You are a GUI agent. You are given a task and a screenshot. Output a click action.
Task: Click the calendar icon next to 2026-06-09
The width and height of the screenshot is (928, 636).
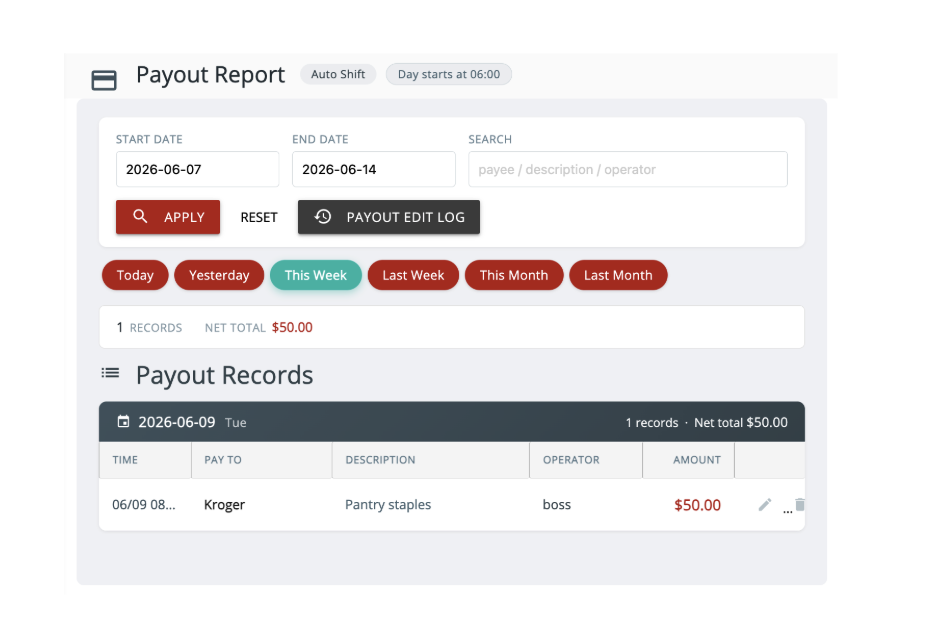[123, 422]
